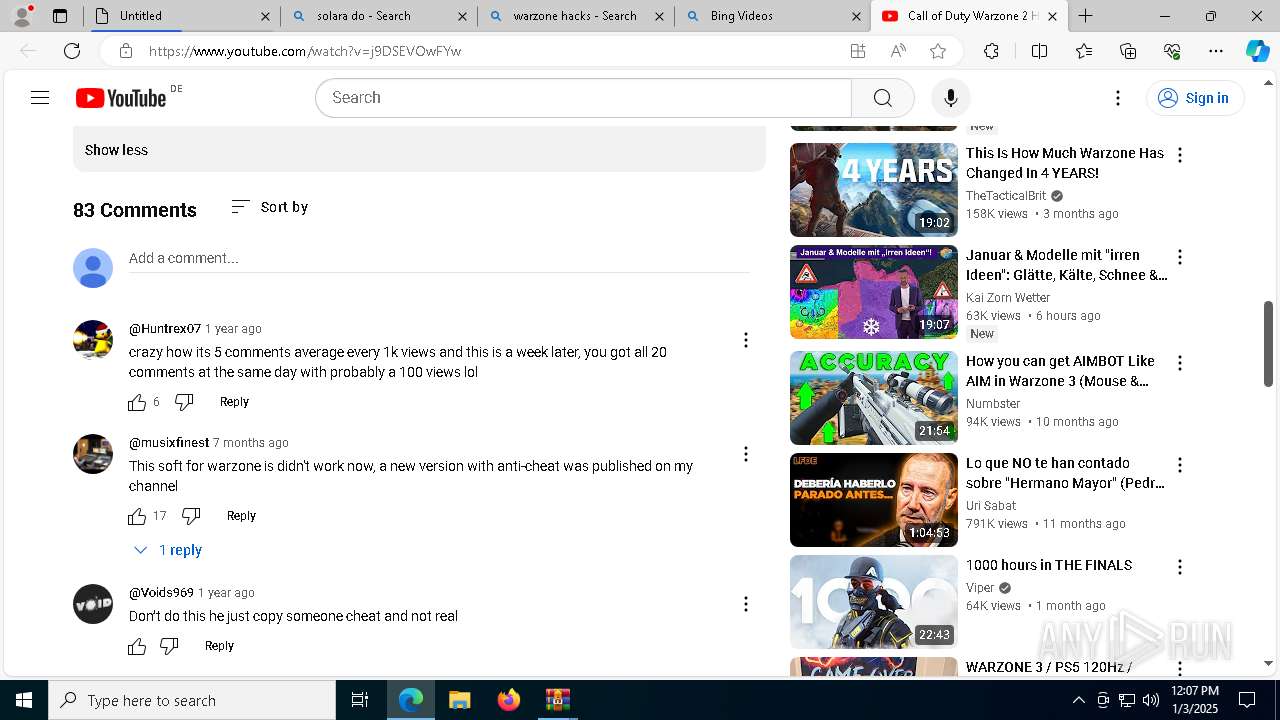Dislike the @musixfinest comment
Screen dimensions: 1280x720
point(191,516)
